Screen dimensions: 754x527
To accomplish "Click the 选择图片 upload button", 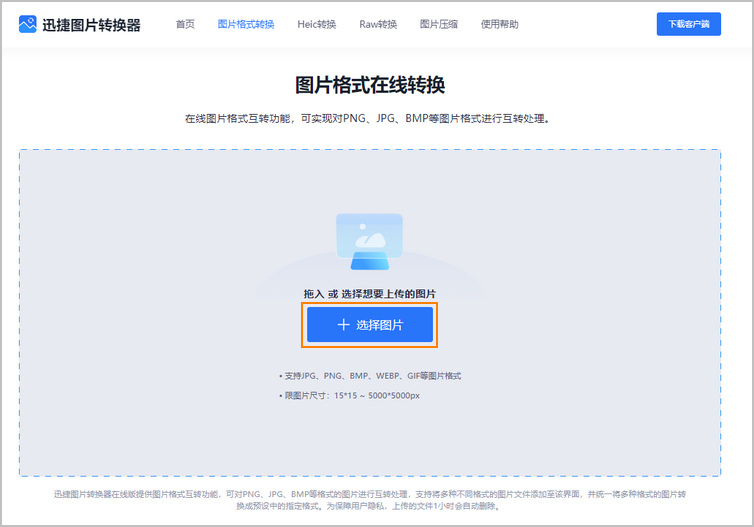I will (370, 325).
